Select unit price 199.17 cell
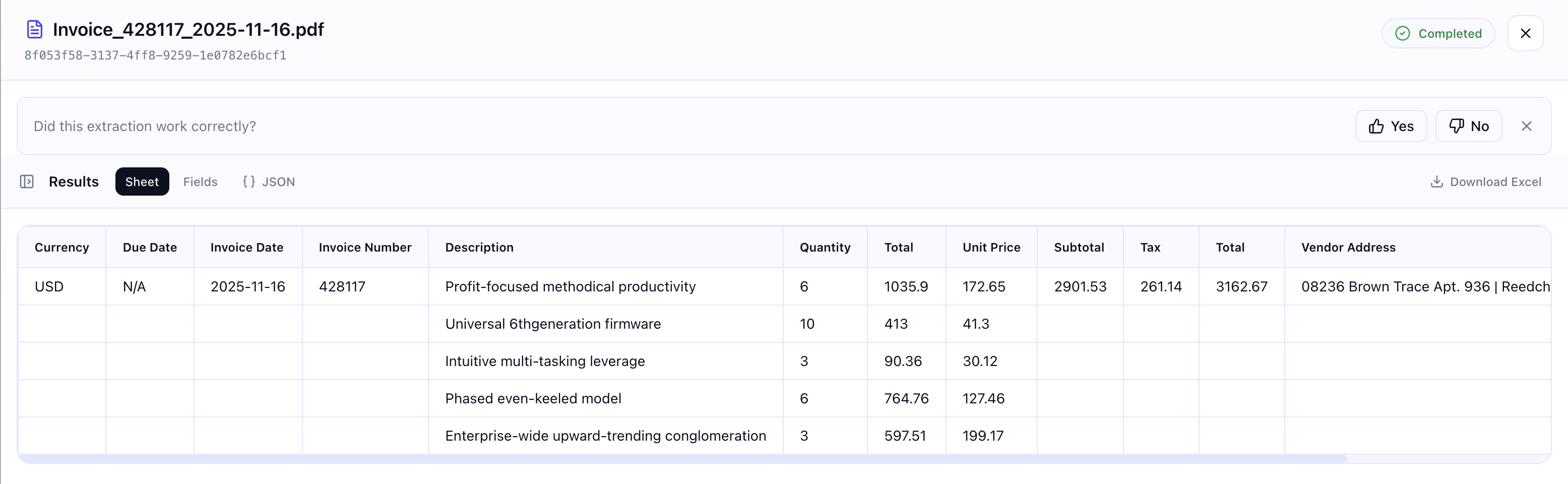Viewport: 1568px width, 484px height. click(991, 436)
